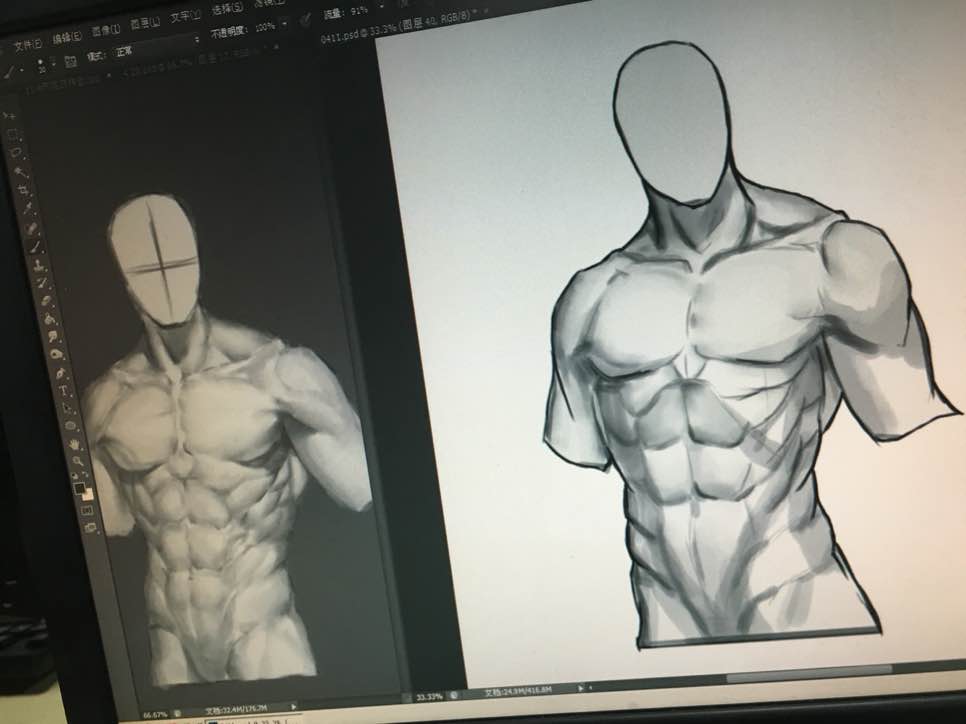Reset default foreground and background colors
Viewport: 966px width, 724px height.
tap(76, 476)
